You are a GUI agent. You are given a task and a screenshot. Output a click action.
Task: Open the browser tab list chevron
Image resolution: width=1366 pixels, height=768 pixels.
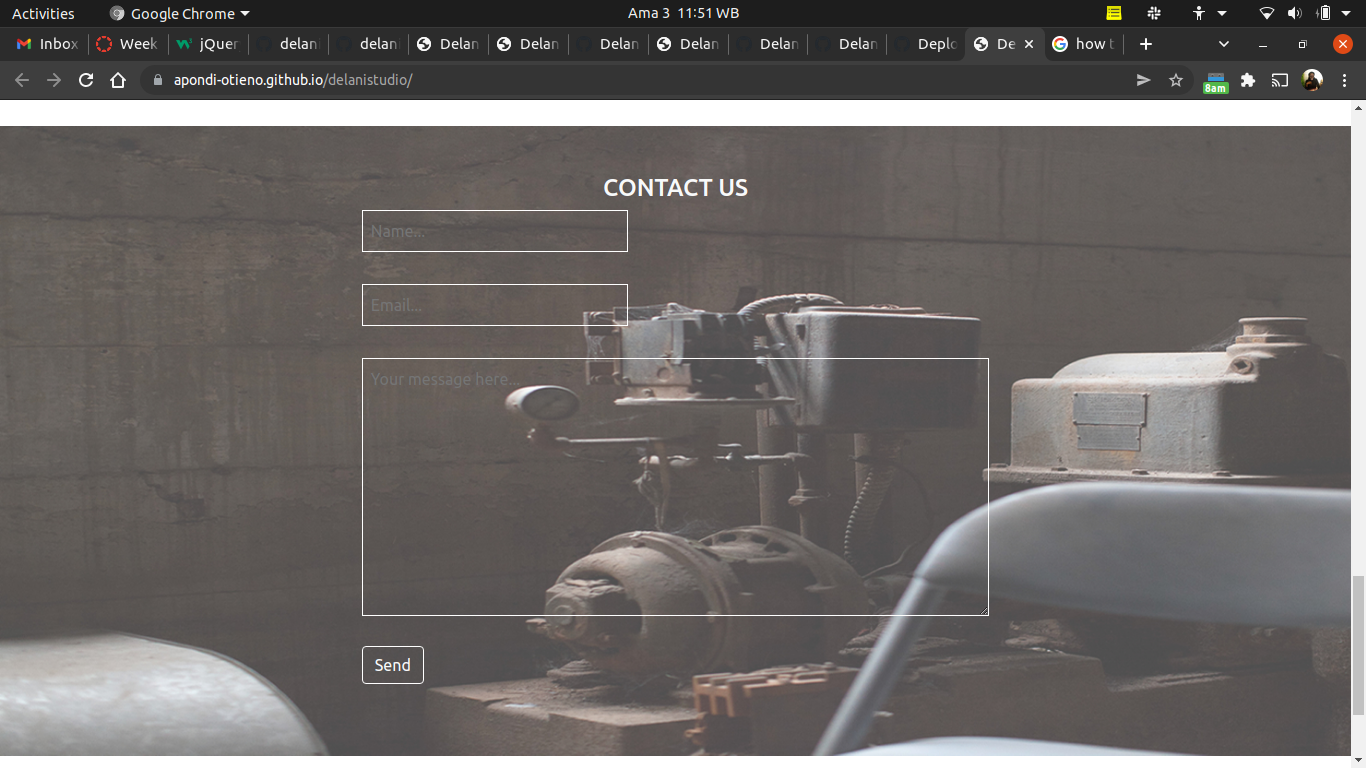(1224, 44)
